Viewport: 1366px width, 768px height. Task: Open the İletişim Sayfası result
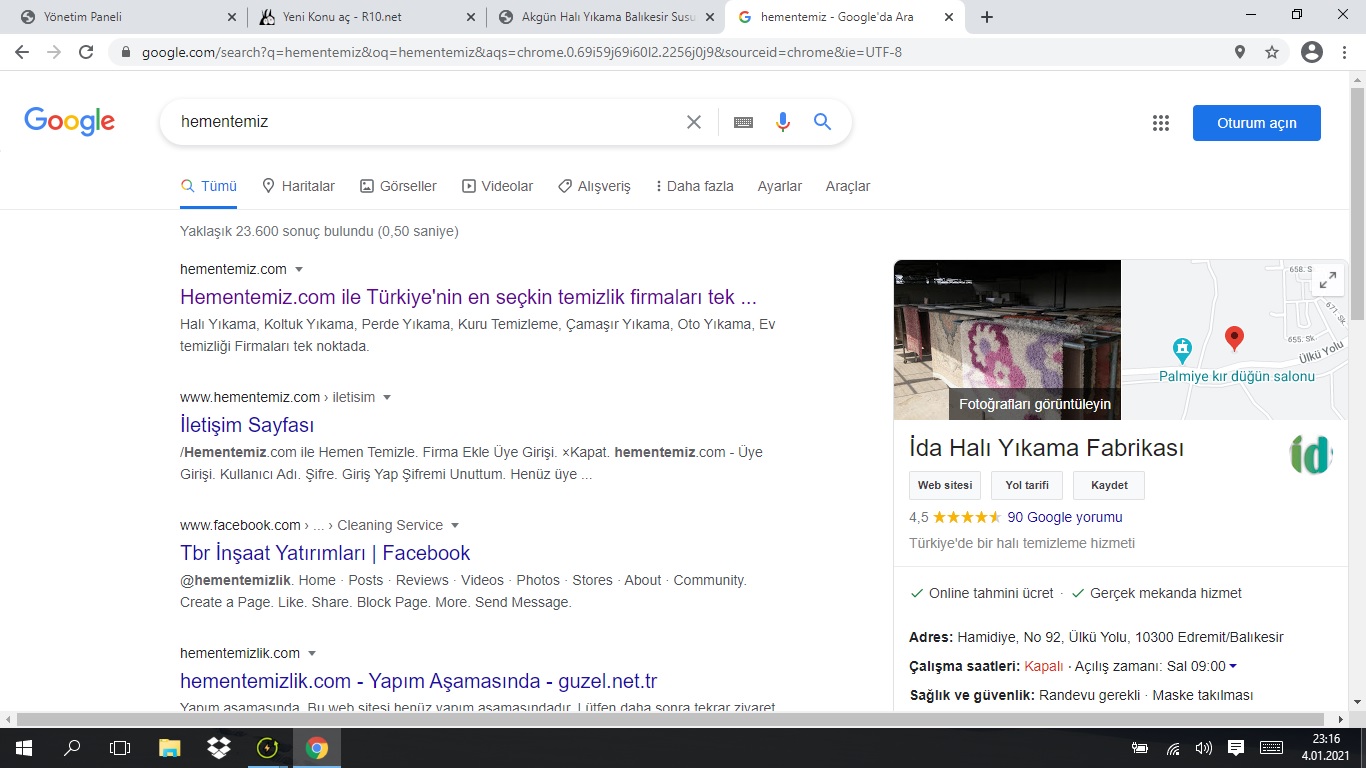(247, 425)
